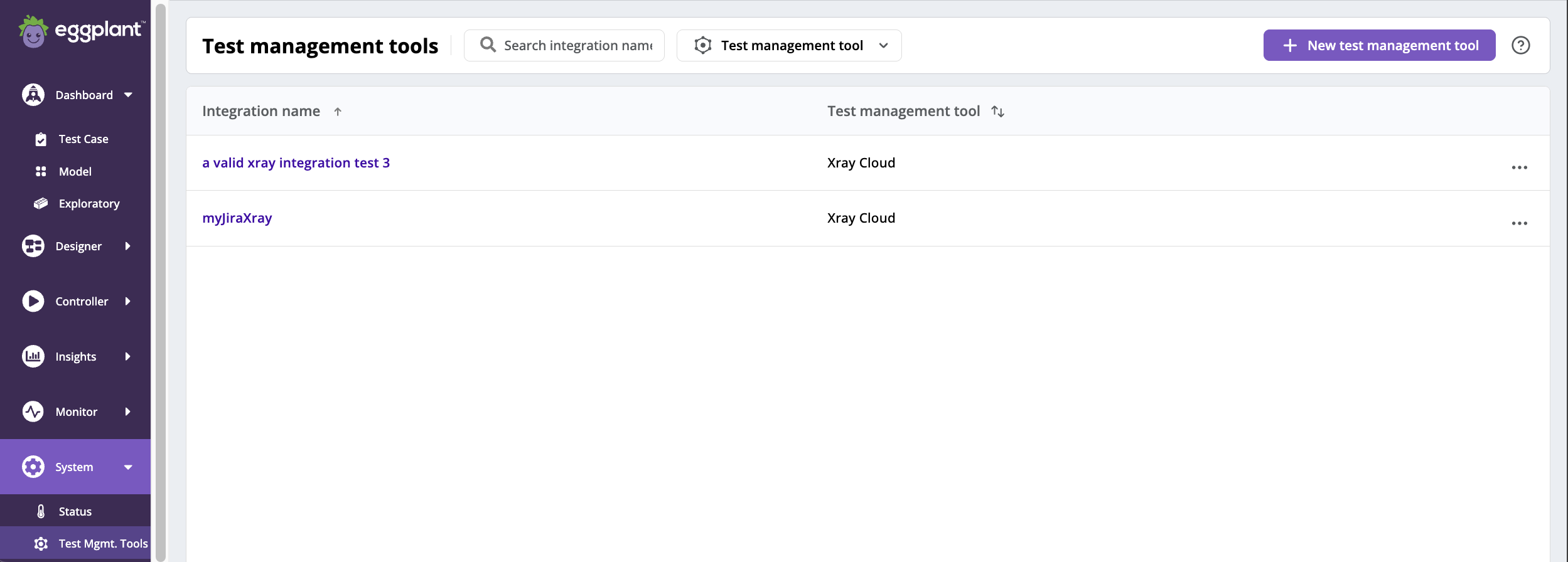Screen dimensions: 1568x562
Task: Open the Exploratory menu item
Action: [89, 204]
